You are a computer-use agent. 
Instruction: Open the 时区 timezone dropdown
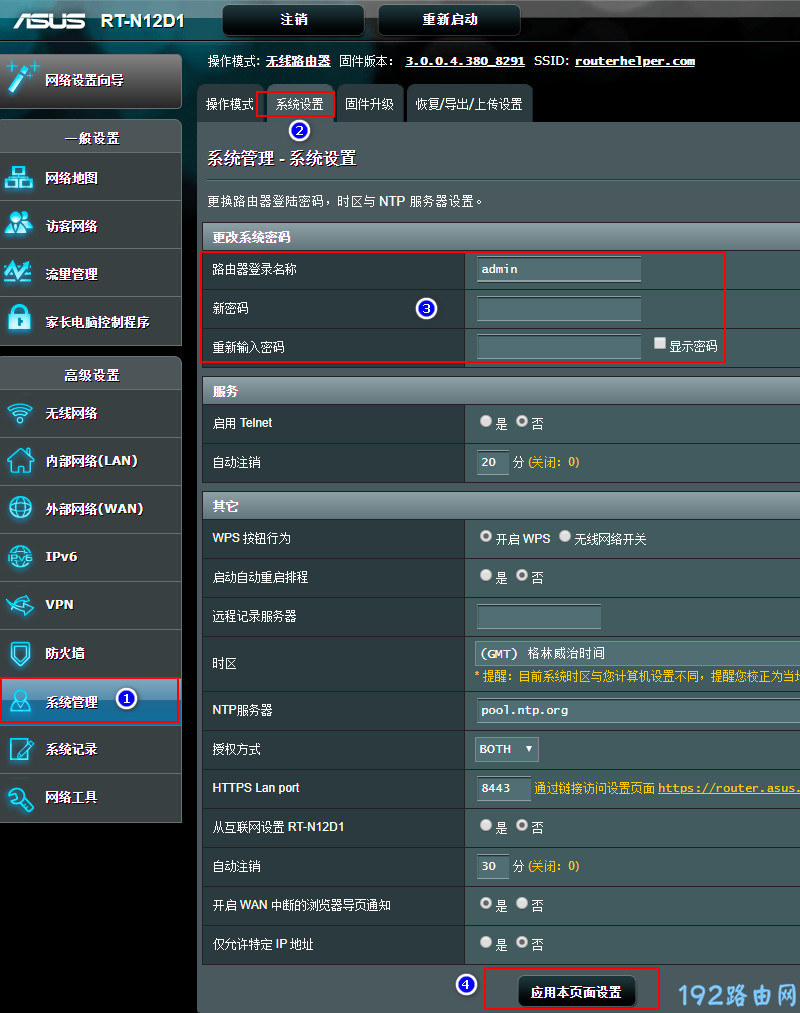point(636,653)
